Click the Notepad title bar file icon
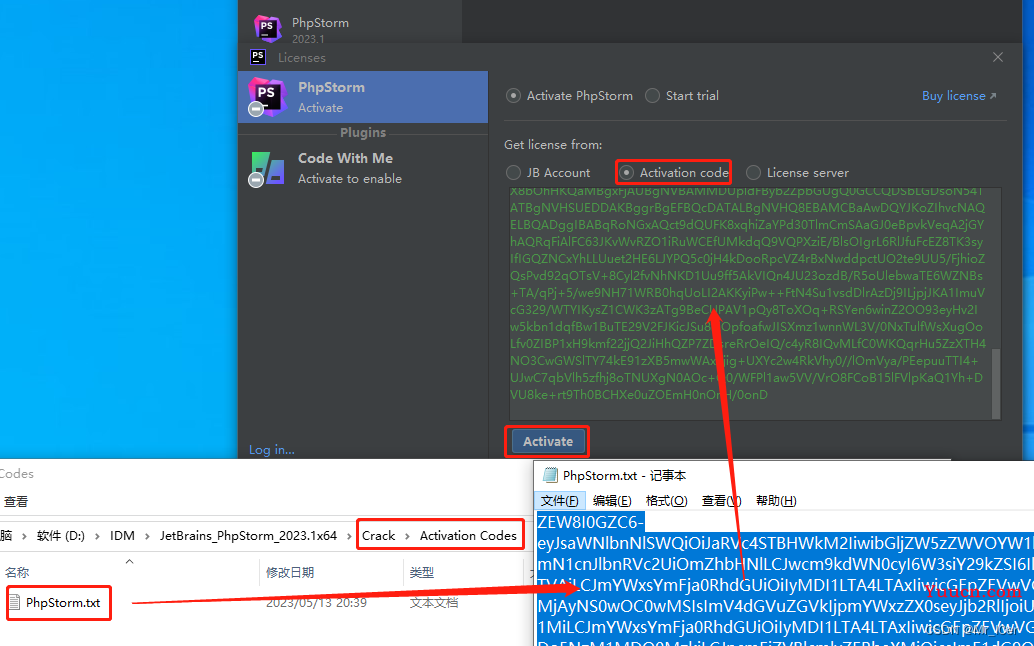 click(549, 475)
